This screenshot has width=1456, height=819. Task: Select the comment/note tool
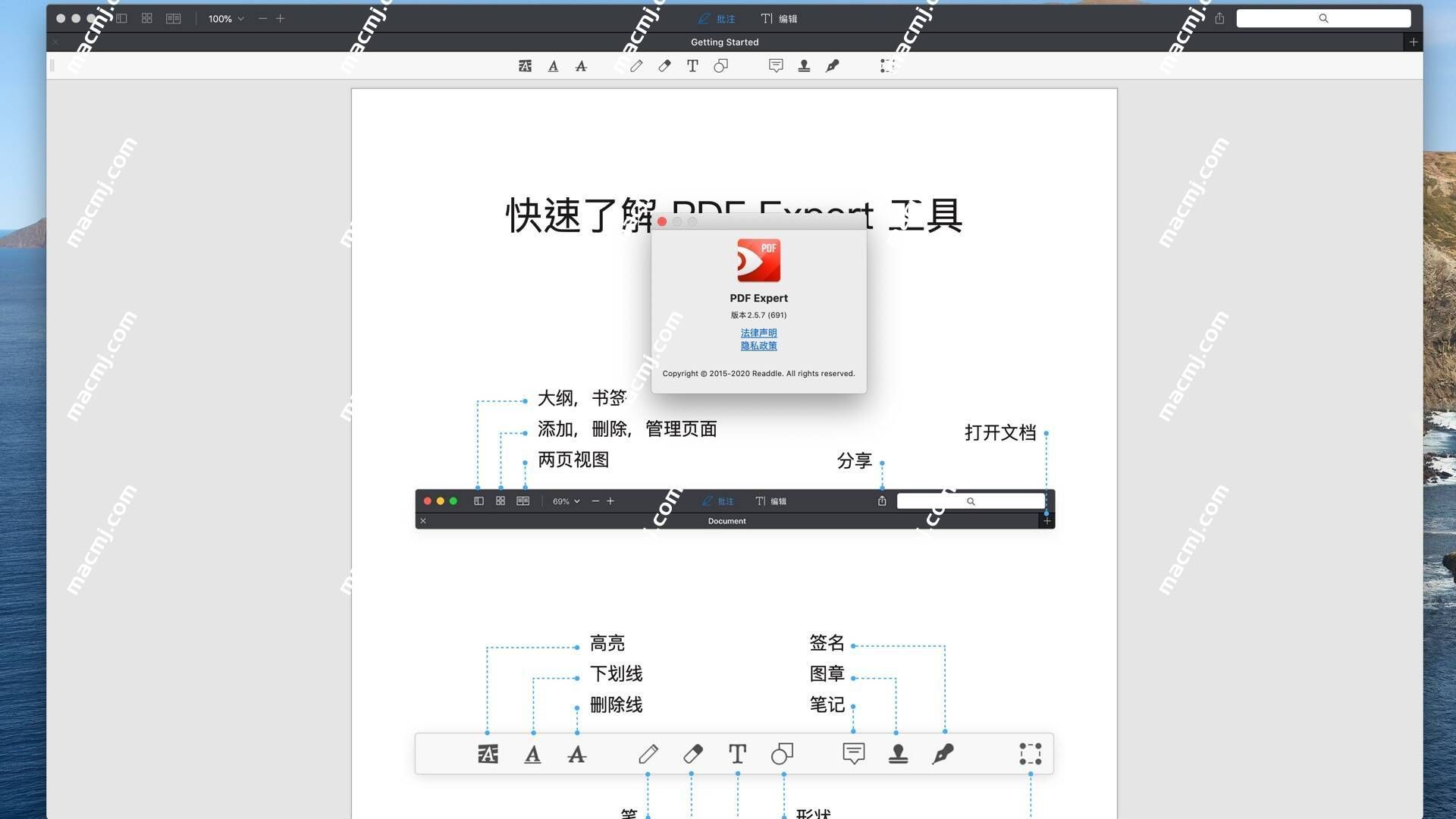click(x=776, y=66)
